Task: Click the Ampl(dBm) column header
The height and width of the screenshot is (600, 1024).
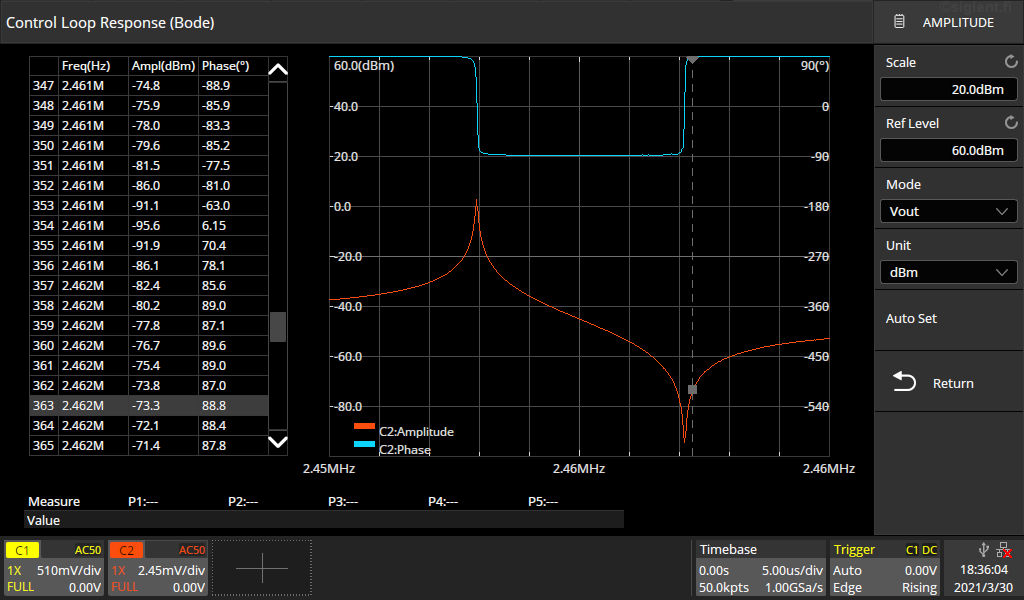Action: click(x=163, y=66)
